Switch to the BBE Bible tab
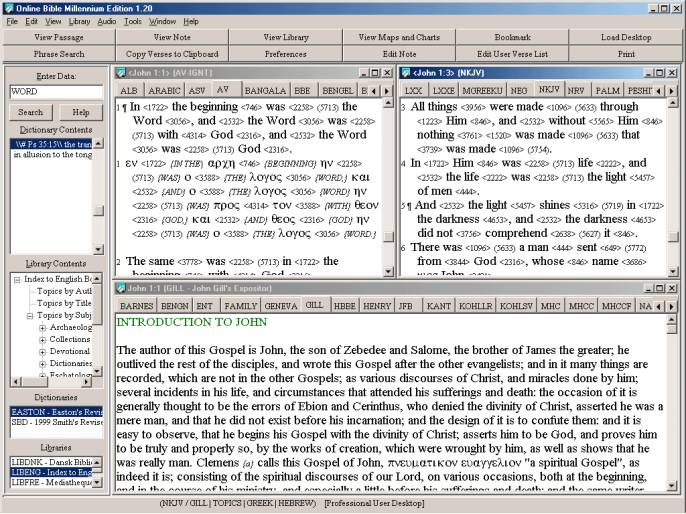Image resolution: width=686 pixels, height=514 pixels. pyautogui.click(x=302, y=91)
